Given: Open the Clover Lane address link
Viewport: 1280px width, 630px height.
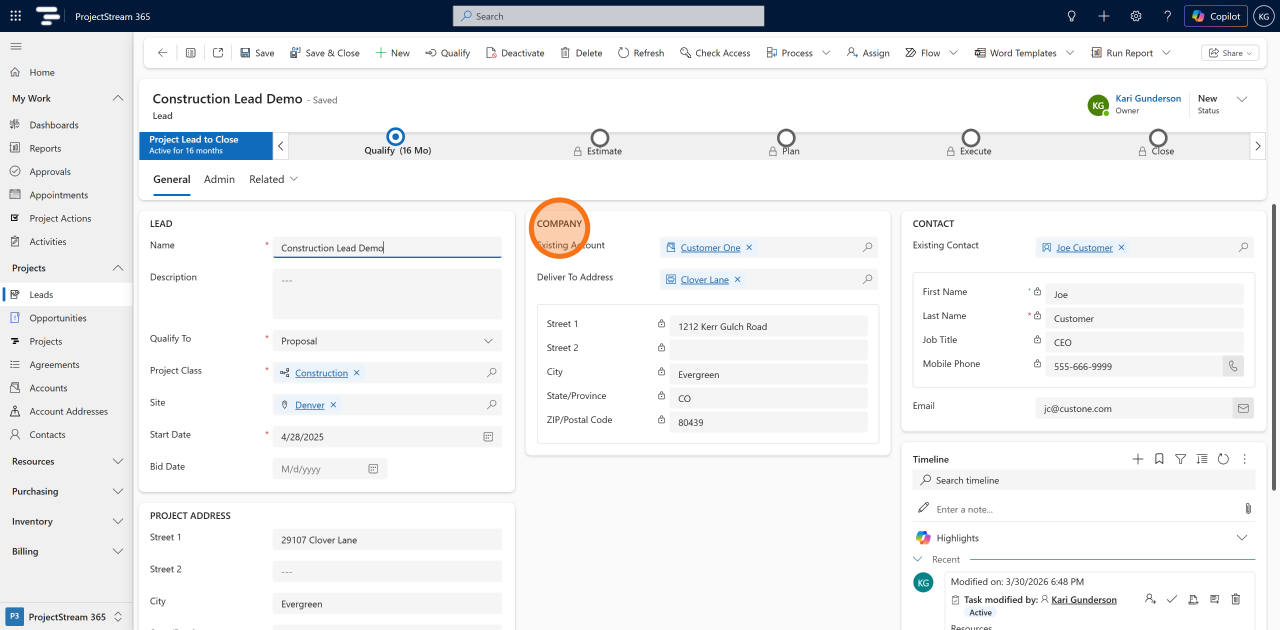Looking at the screenshot, I should 705,280.
